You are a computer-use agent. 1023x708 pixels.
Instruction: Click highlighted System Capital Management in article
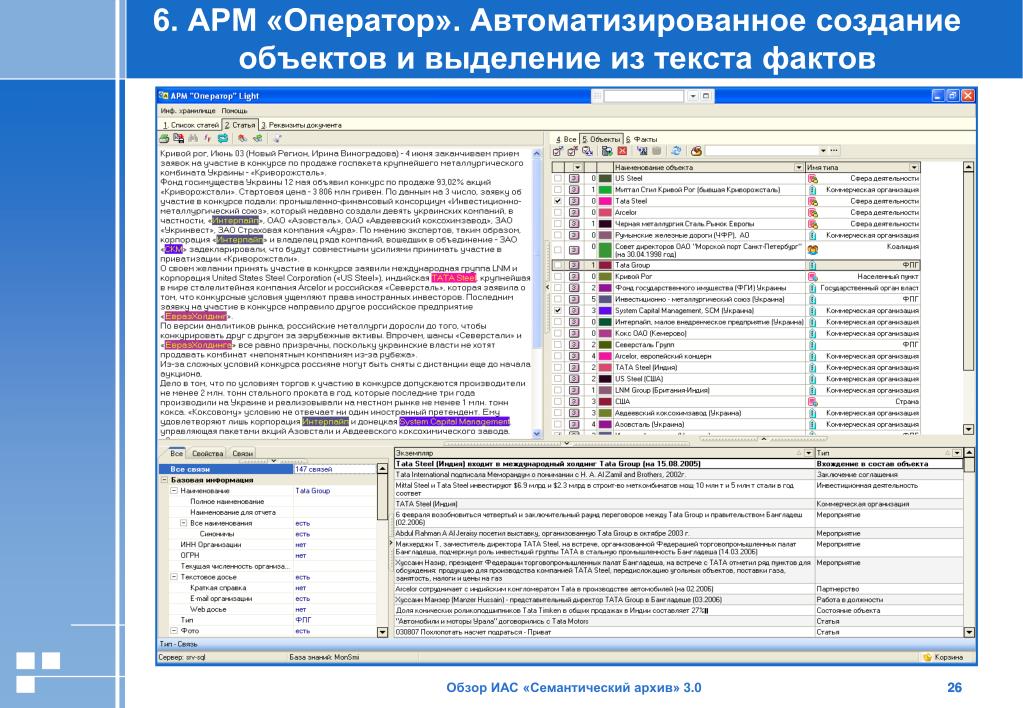coord(455,422)
